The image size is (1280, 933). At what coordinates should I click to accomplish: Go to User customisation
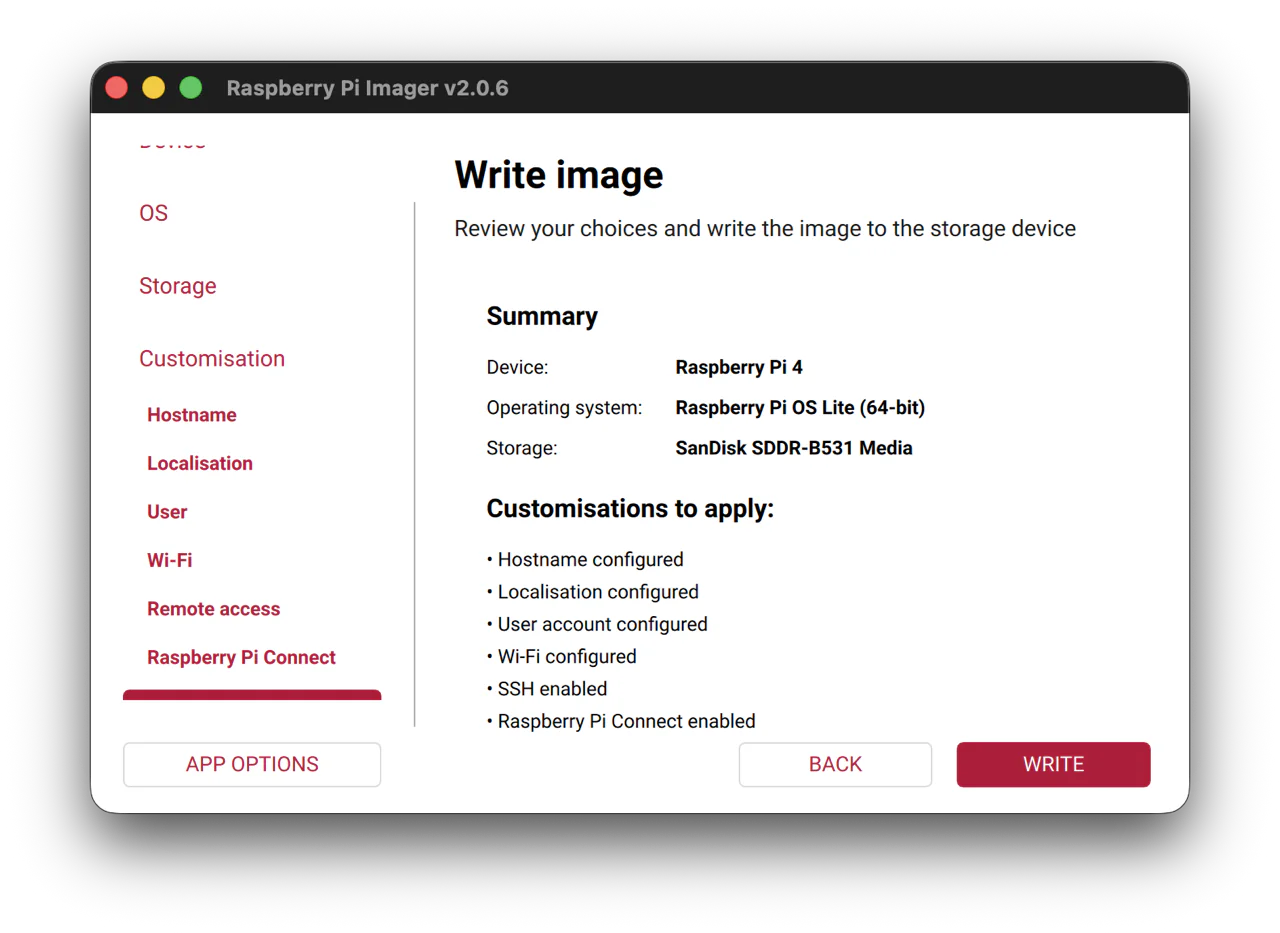(167, 512)
